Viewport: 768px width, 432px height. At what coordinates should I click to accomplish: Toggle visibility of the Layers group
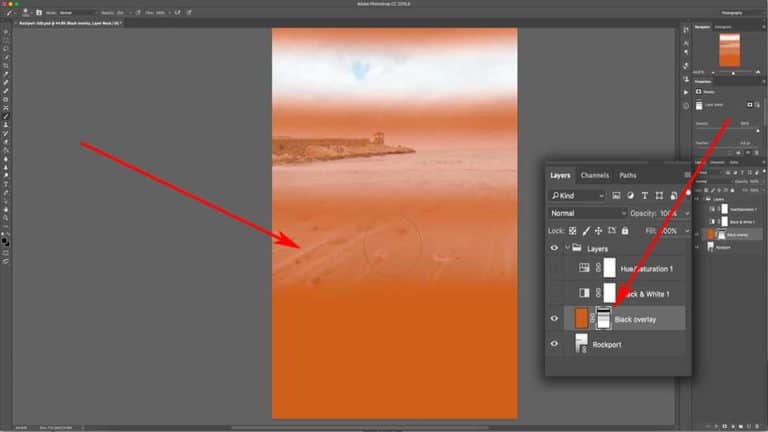554,248
